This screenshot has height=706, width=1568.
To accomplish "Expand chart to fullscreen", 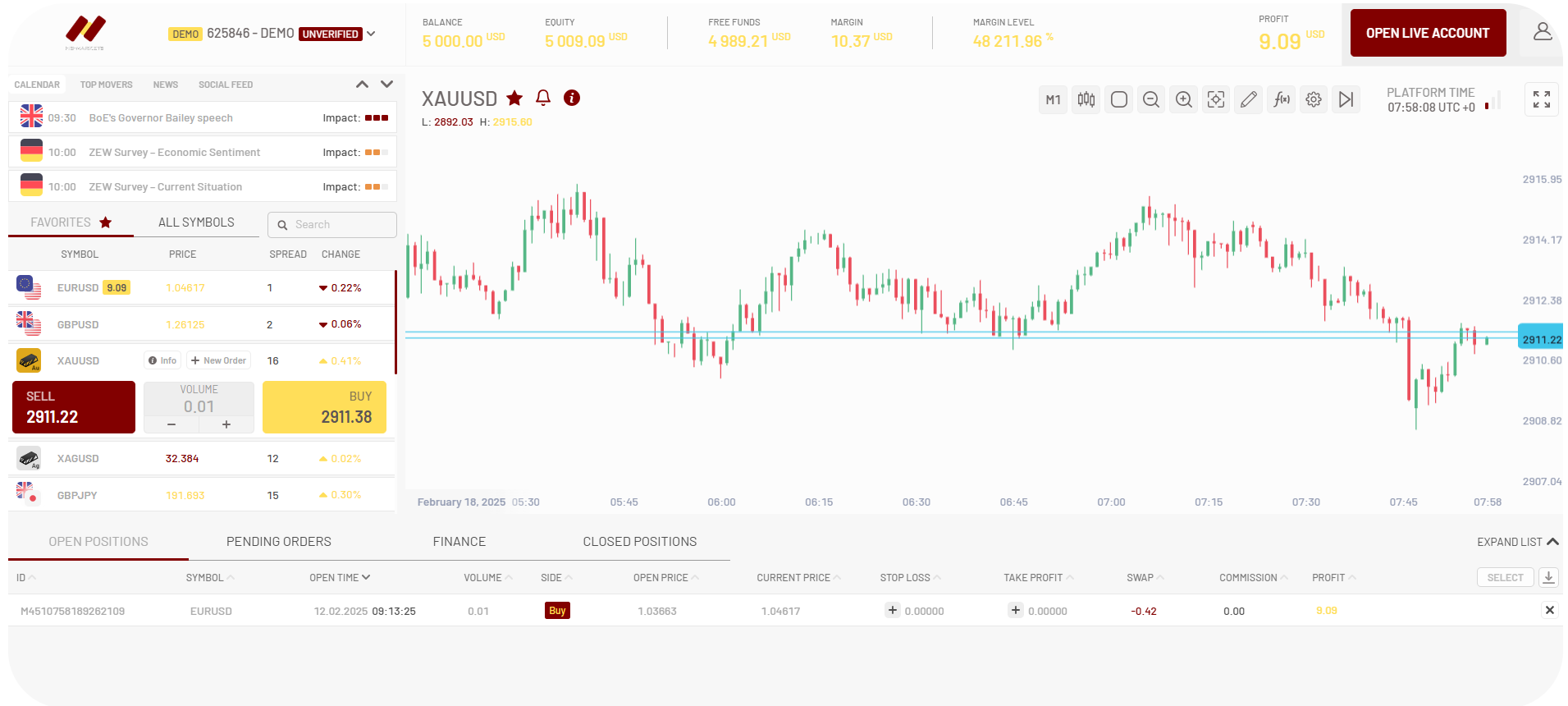I will [1541, 99].
